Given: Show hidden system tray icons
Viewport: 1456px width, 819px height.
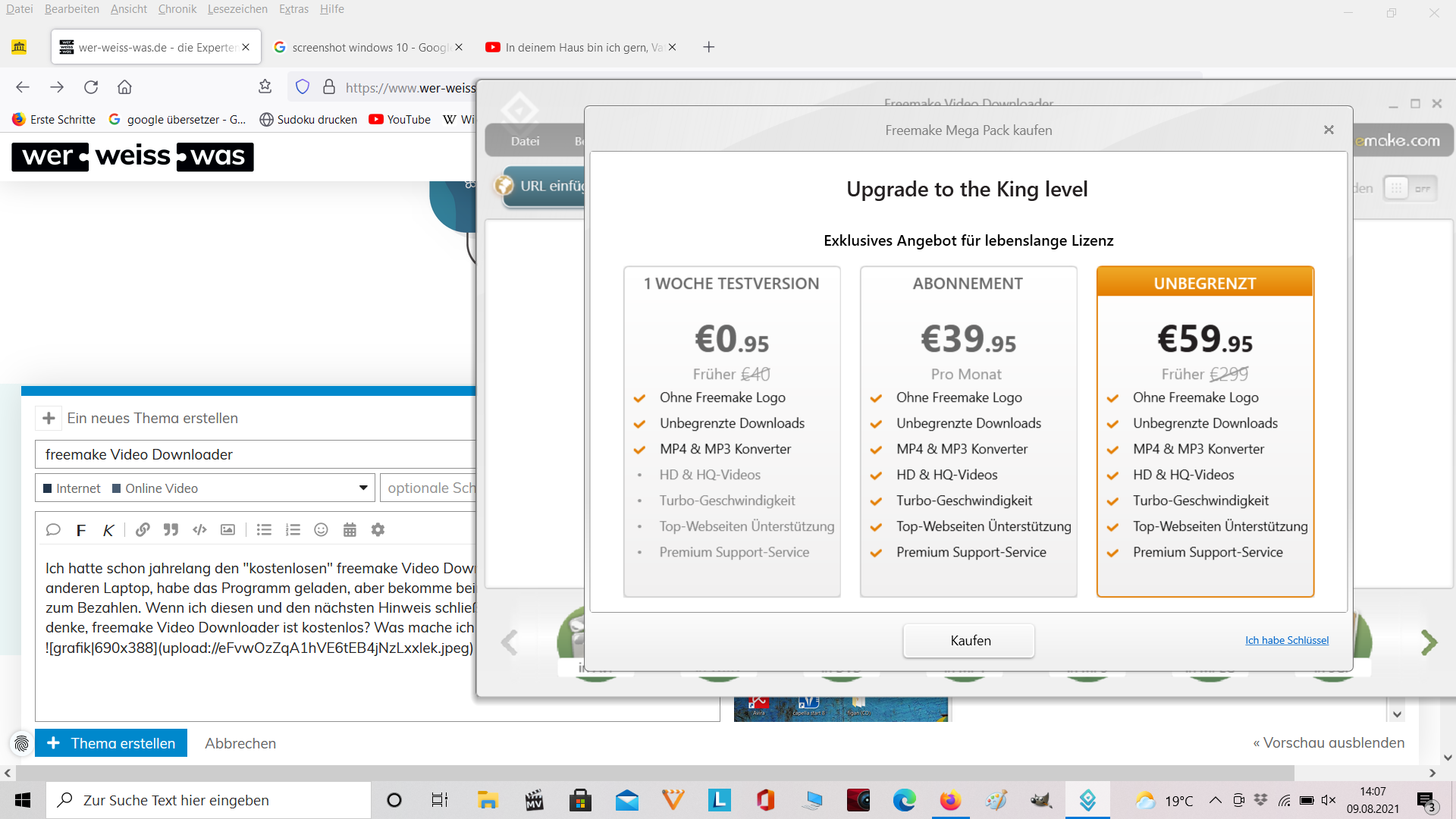Looking at the screenshot, I should coord(1215,800).
